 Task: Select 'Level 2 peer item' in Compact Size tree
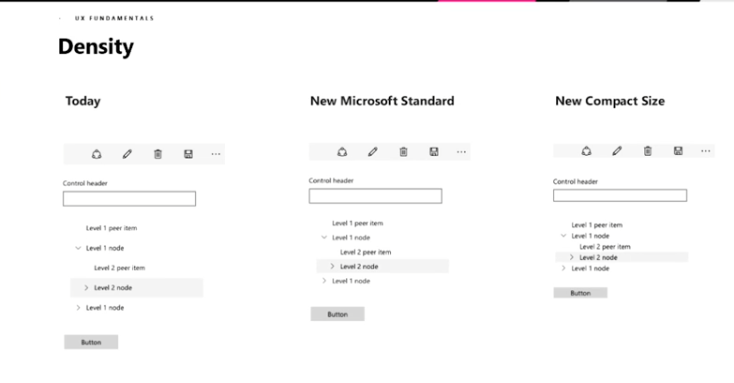[x=605, y=247]
